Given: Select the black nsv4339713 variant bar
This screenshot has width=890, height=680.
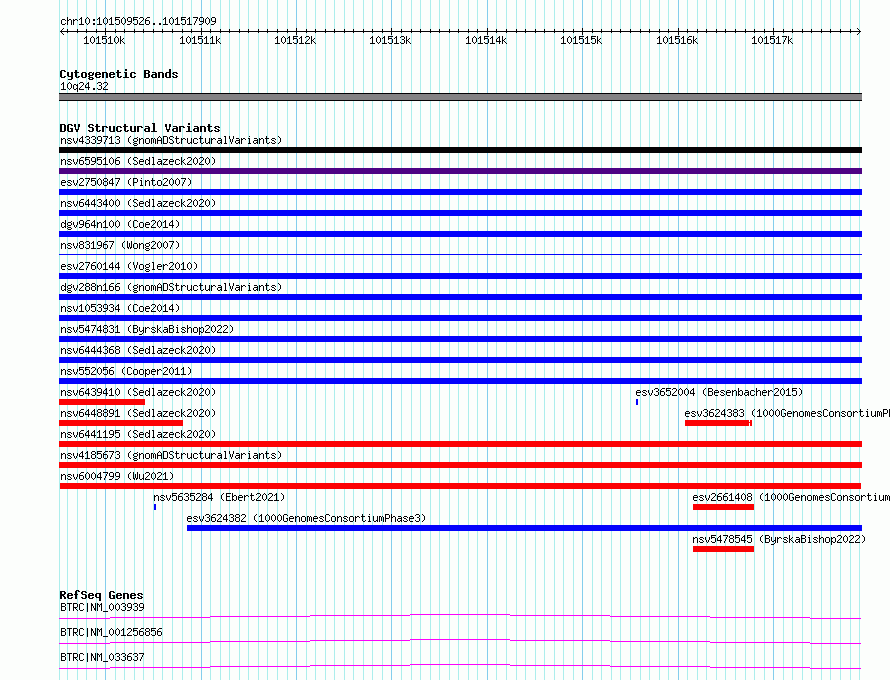Looking at the screenshot, I should tap(460, 150).
